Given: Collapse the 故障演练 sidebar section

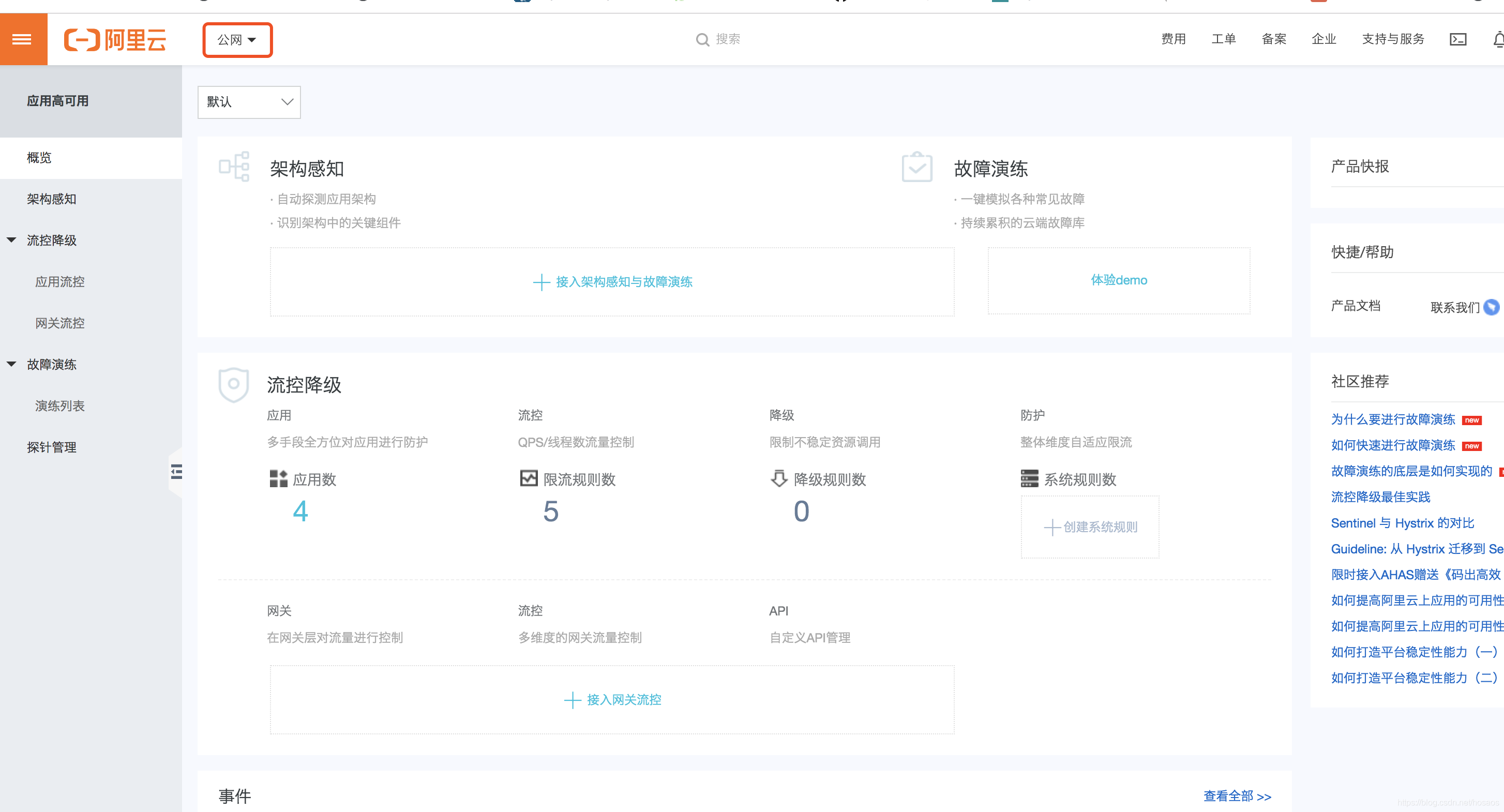Looking at the screenshot, I should coord(12,363).
